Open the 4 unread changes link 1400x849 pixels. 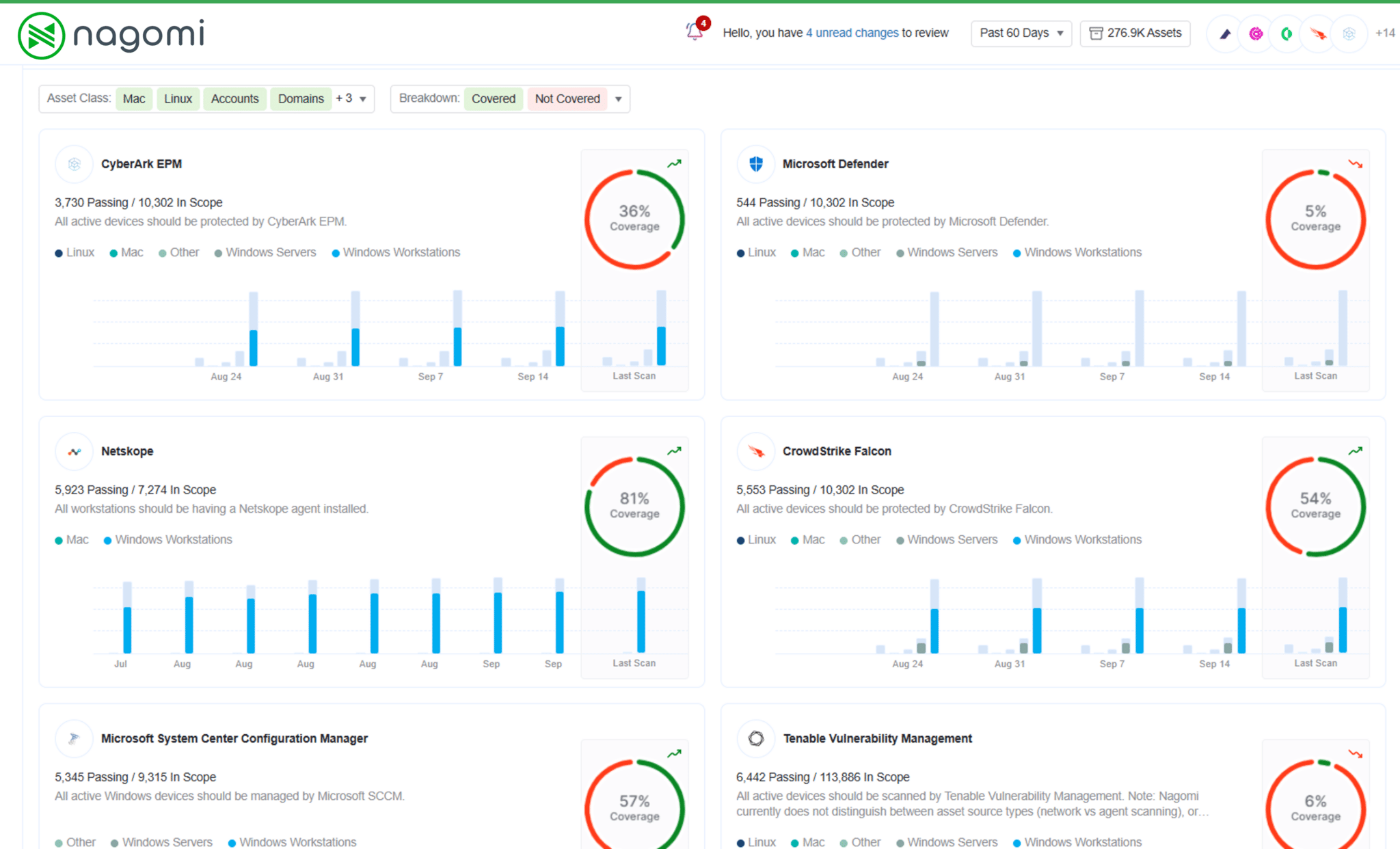pyautogui.click(x=852, y=33)
